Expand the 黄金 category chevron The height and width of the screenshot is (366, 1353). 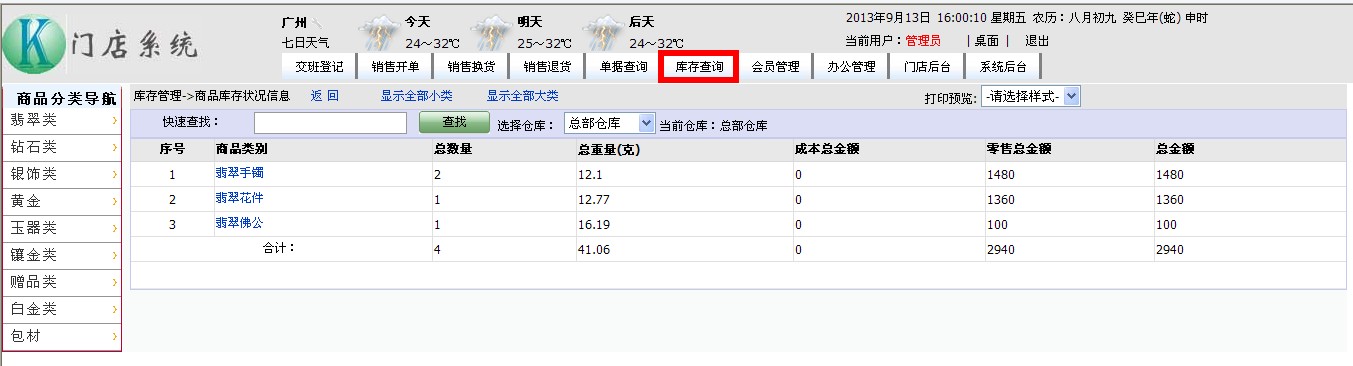(116, 201)
